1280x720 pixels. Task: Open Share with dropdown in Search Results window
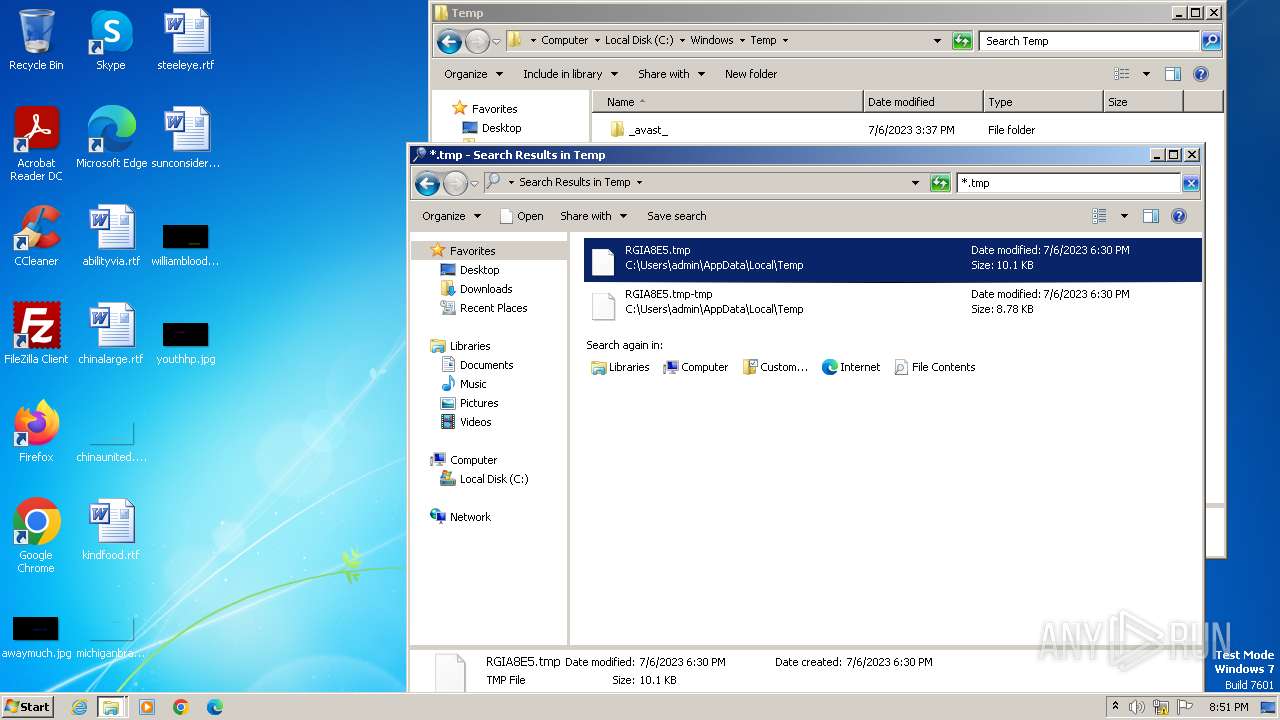click(594, 216)
